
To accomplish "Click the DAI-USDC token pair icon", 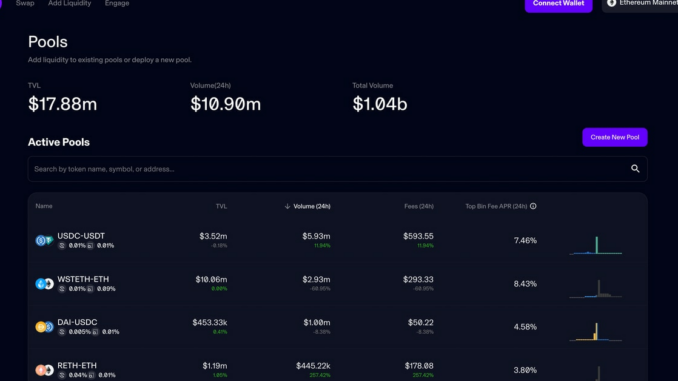I will (x=44, y=327).
